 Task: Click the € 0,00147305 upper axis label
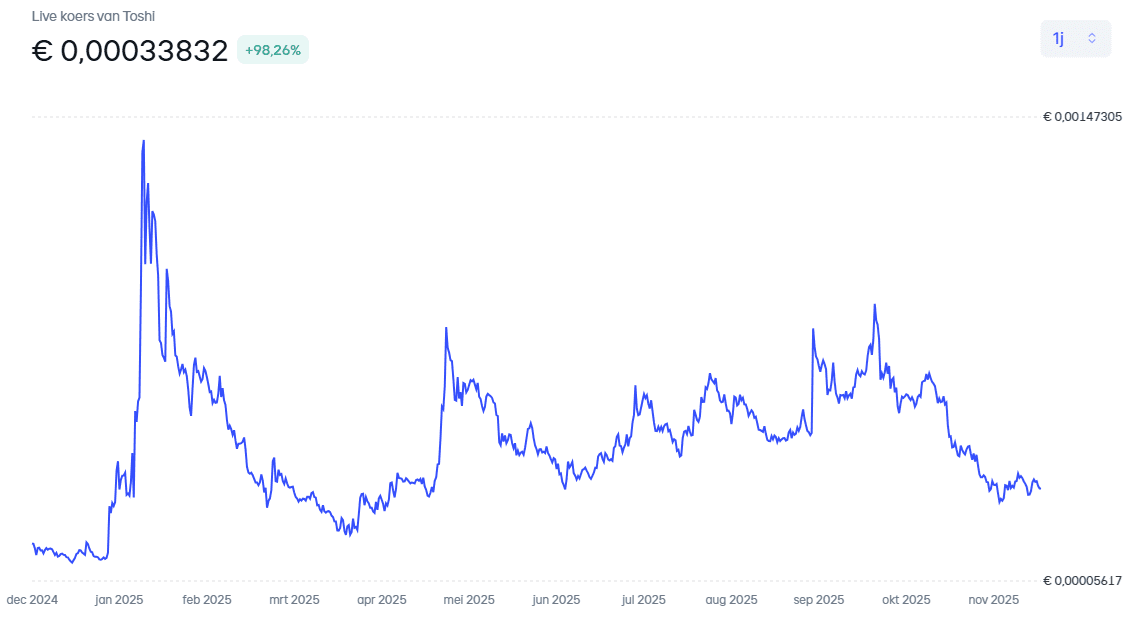[x=1085, y=117]
